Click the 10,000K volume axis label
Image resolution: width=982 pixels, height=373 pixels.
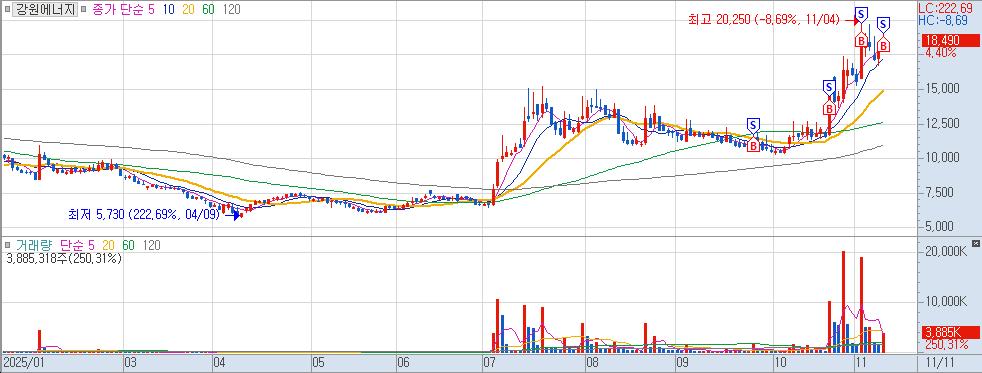[x=945, y=302]
